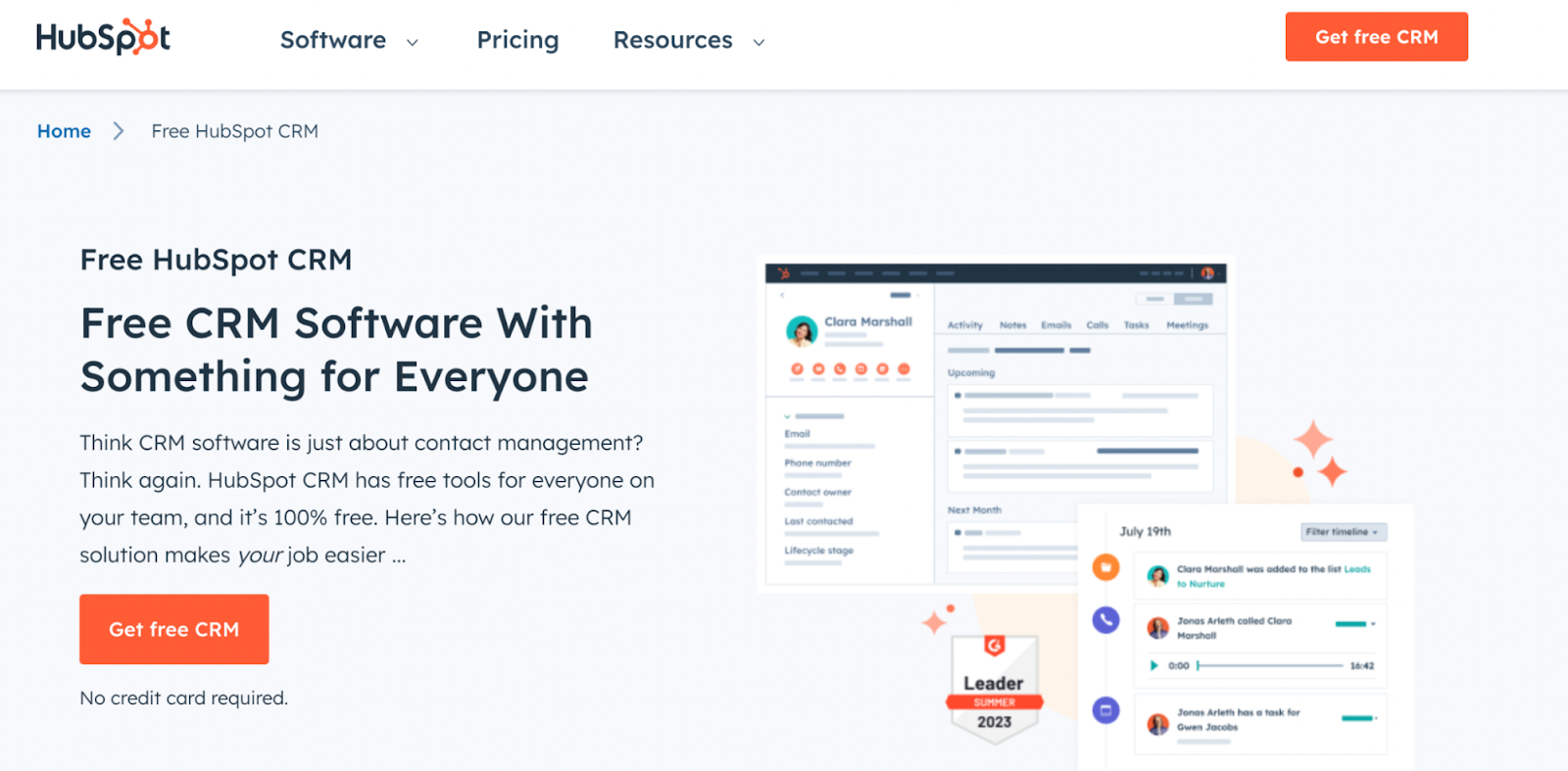Select the Calls tab in CRM mockup
Image resolution: width=1568 pixels, height=771 pixels.
[1097, 325]
